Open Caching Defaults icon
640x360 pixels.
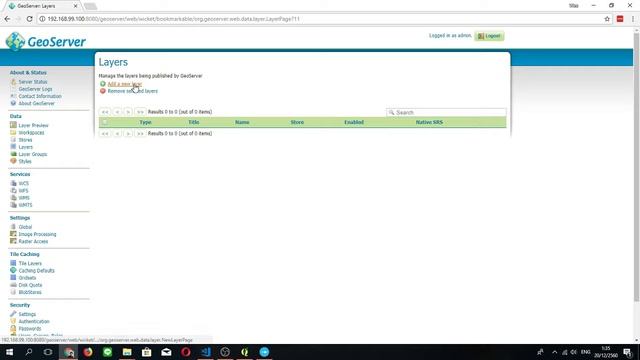13,270
